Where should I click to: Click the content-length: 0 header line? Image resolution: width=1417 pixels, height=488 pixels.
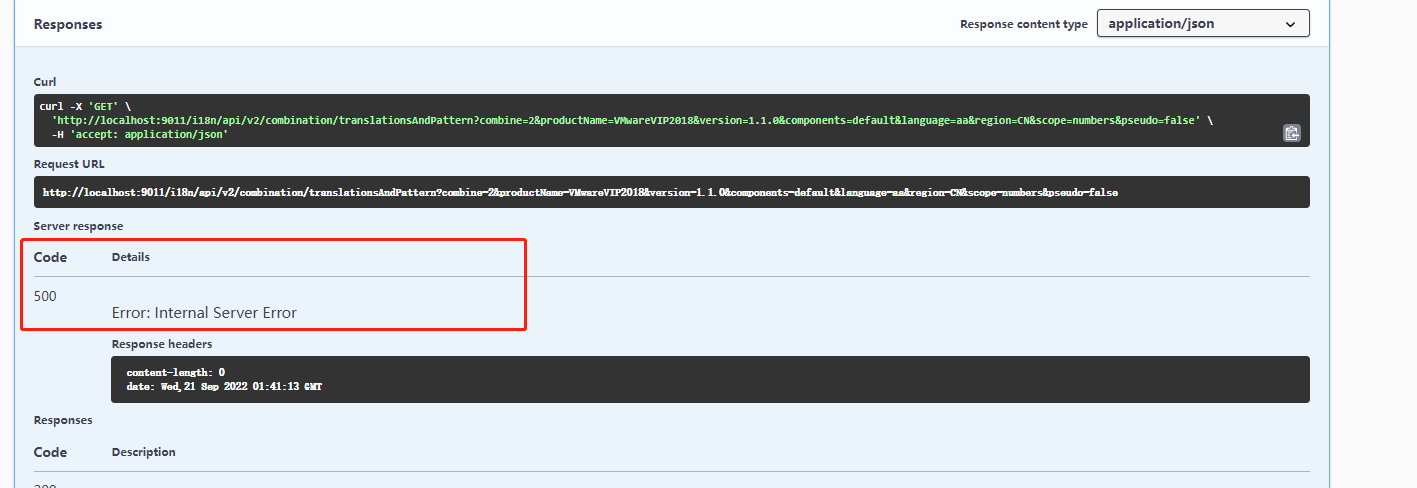(176, 372)
